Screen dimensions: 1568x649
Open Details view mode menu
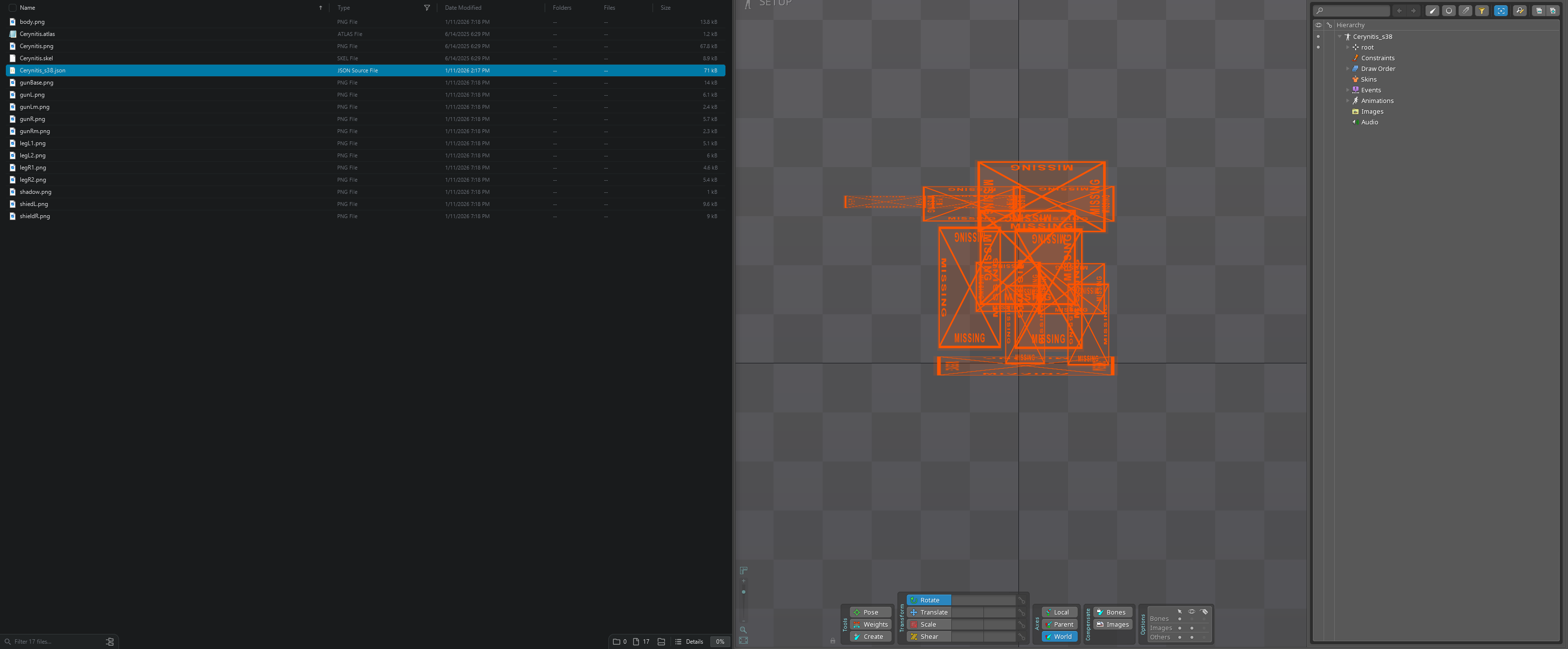point(689,642)
